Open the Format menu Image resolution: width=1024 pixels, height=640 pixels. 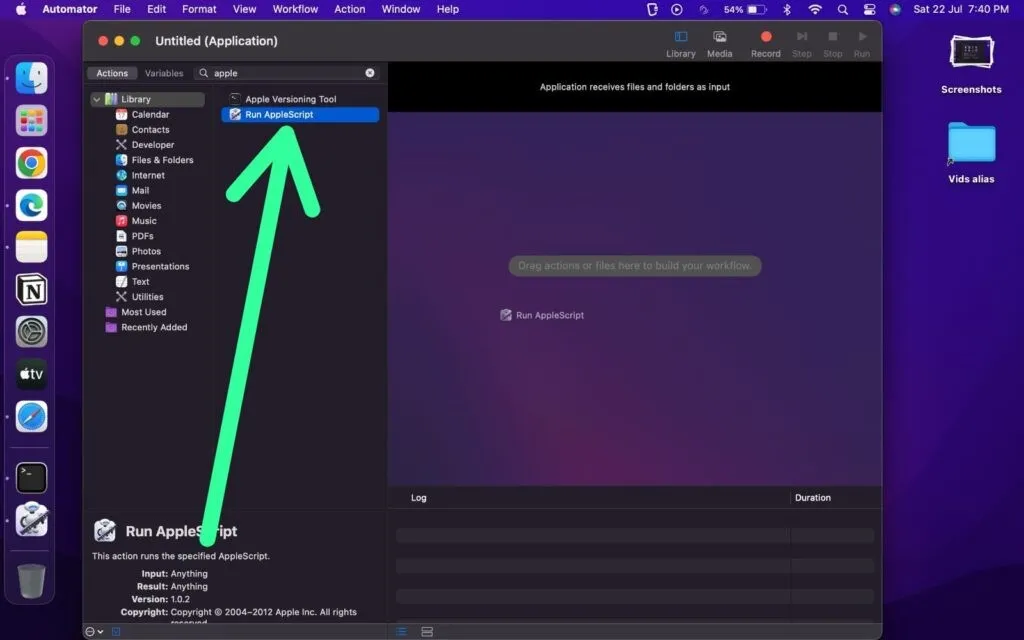199,9
